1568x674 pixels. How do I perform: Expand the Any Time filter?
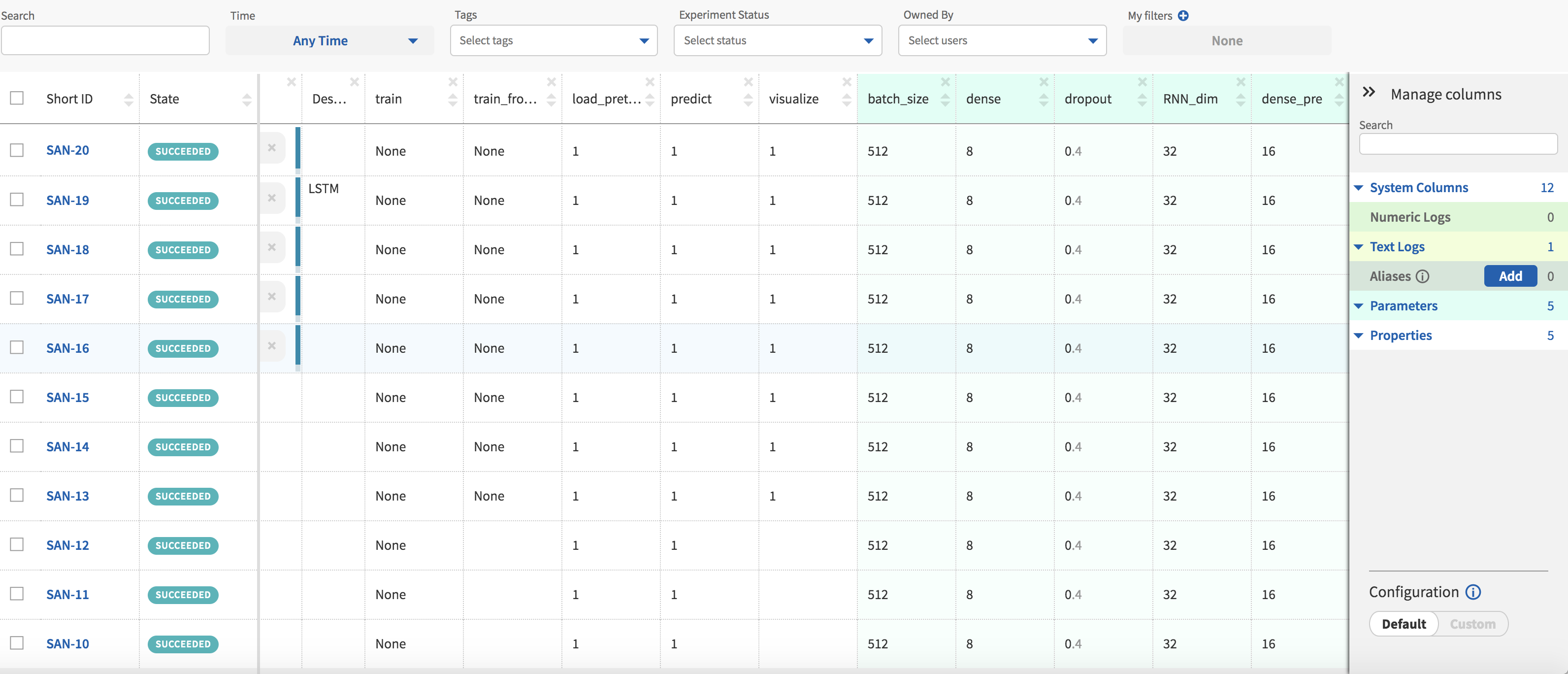(329, 41)
